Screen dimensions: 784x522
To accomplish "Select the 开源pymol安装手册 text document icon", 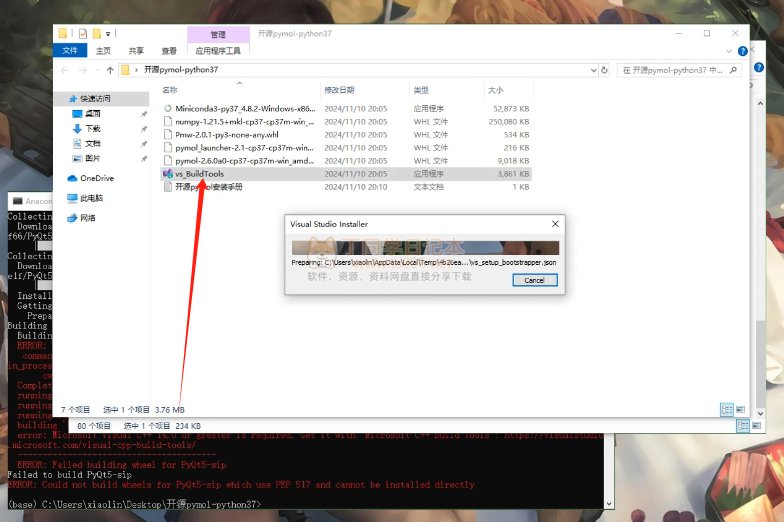I will coord(168,186).
